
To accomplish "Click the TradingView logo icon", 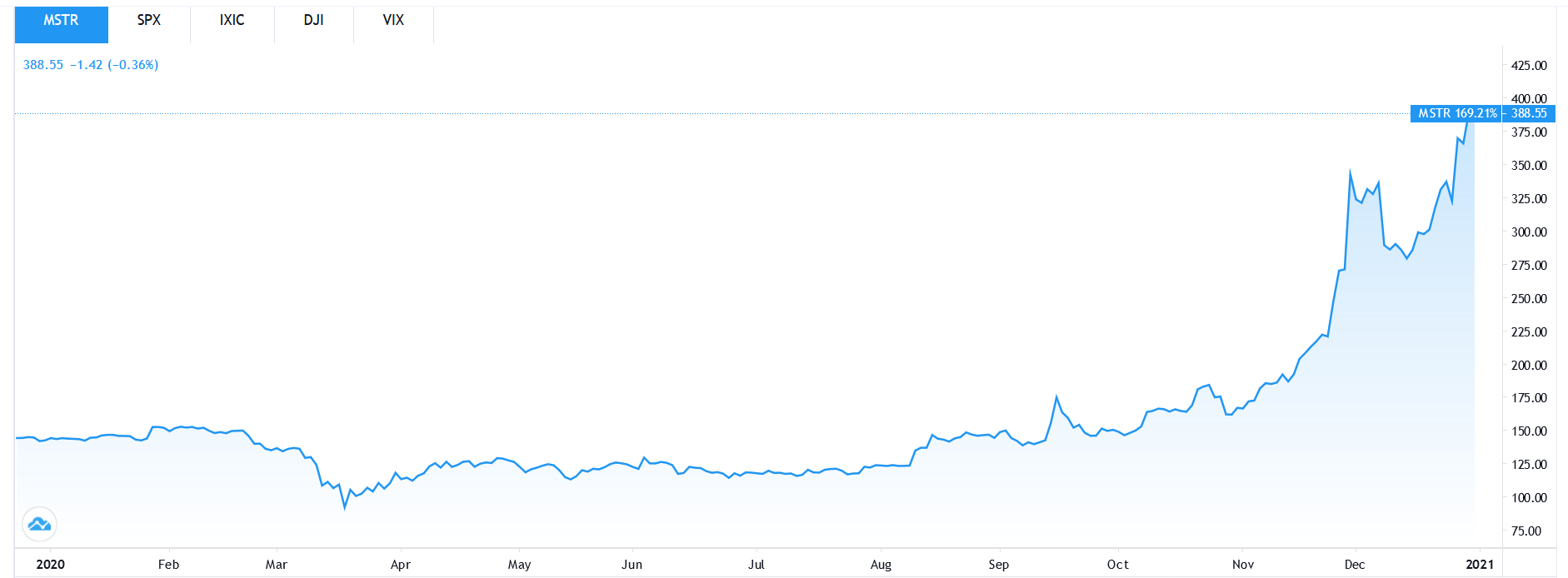I will 39,525.
